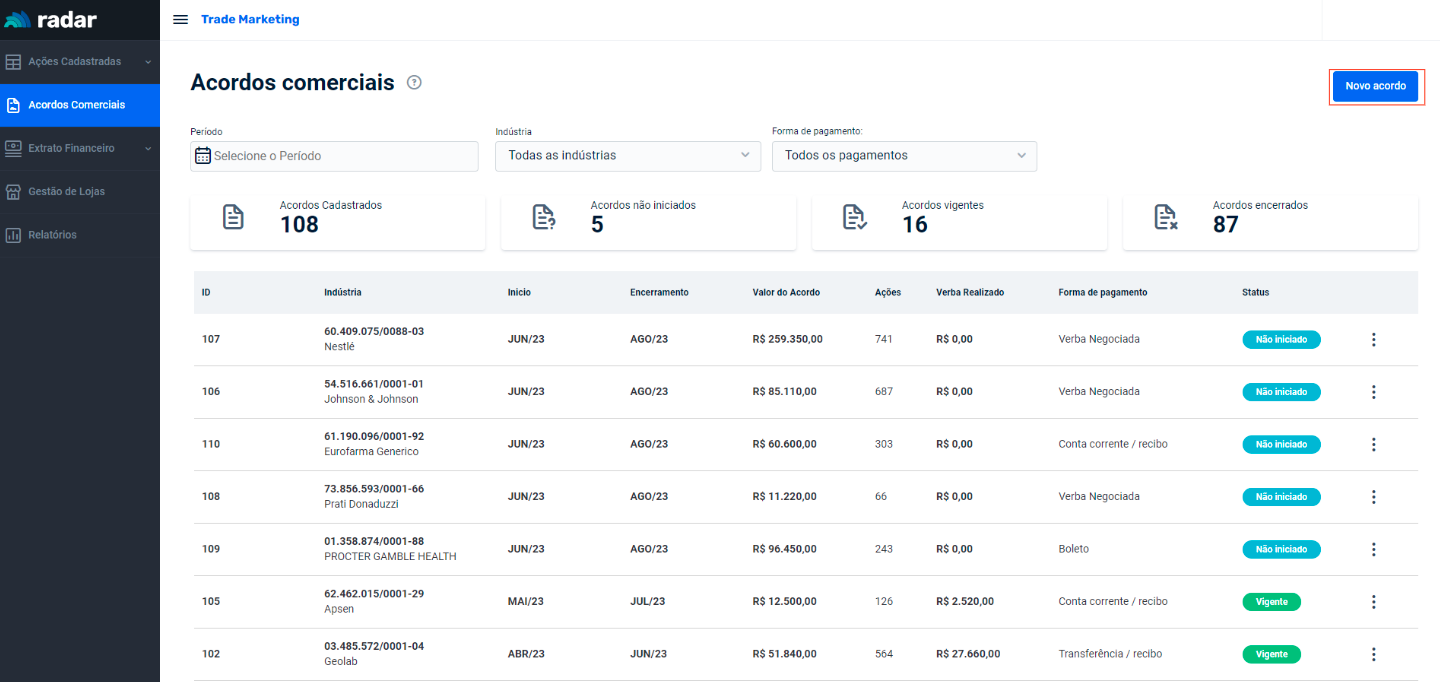Viewport: 1440px width, 682px height.
Task: Open row options for Johnson & Johnson
Action: (x=1373, y=392)
